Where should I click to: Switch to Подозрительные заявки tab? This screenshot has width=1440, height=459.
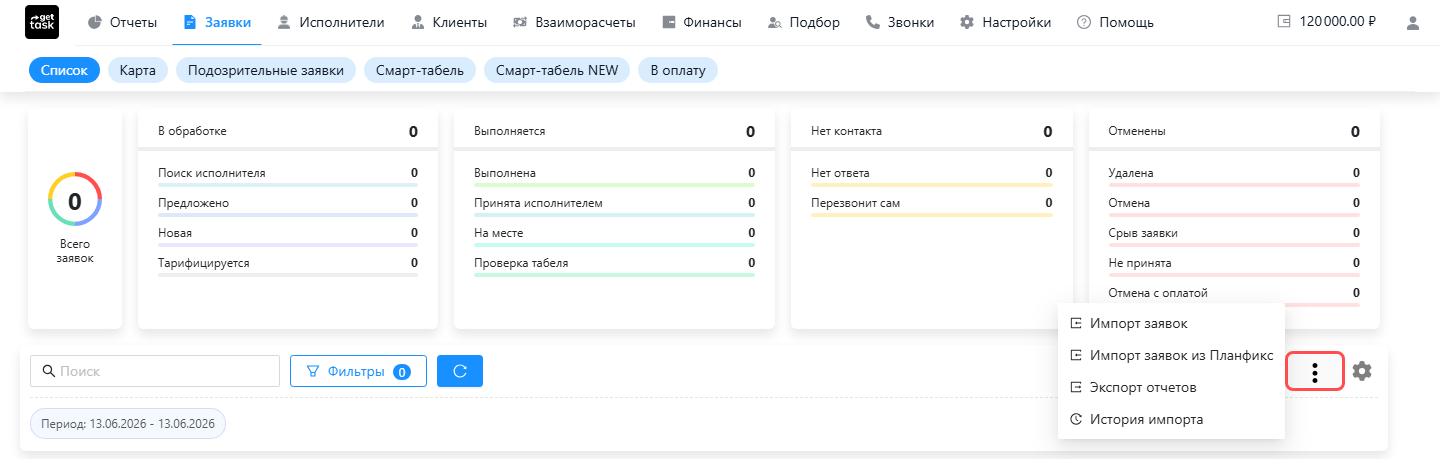coord(266,70)
